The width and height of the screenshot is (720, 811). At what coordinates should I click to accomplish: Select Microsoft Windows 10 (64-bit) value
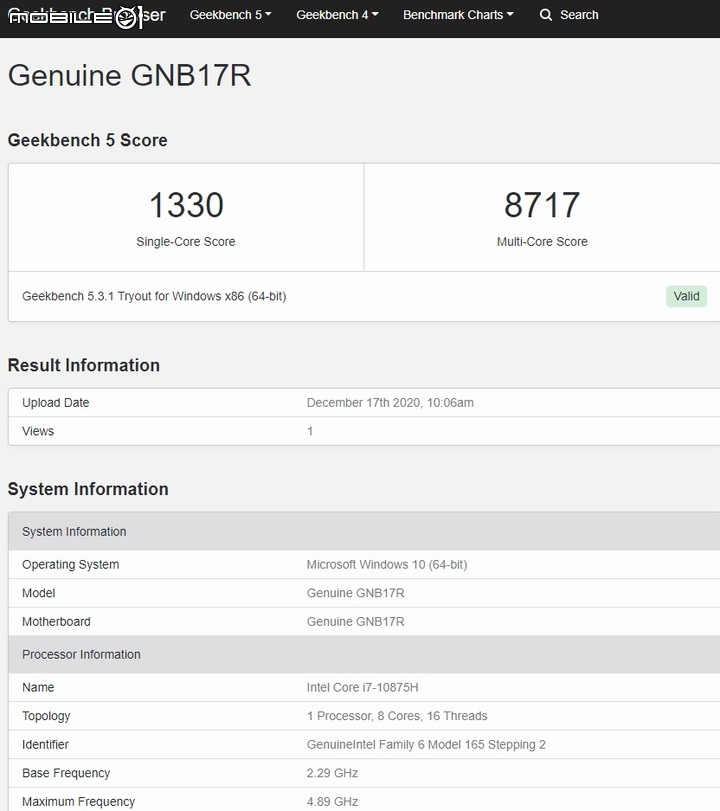[x=387, y=565]
